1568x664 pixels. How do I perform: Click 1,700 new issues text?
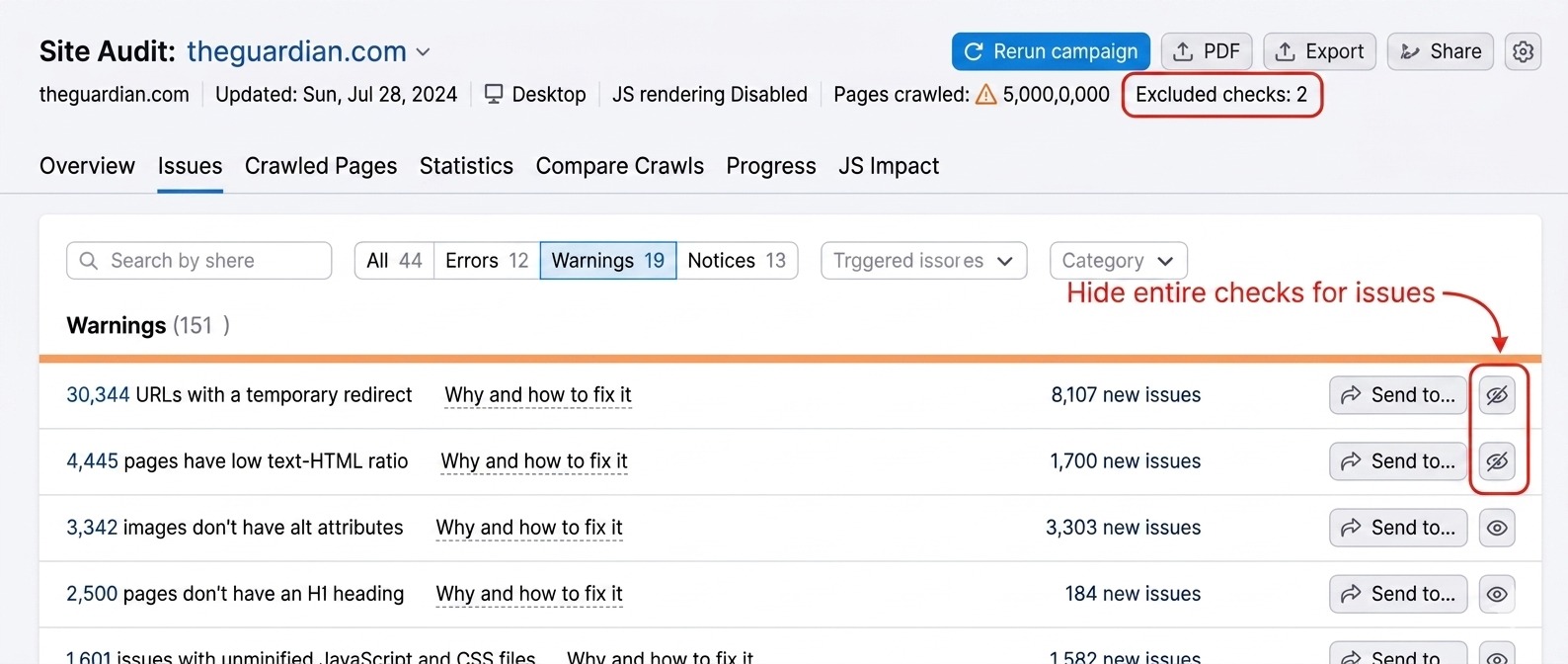(1126, 461)
